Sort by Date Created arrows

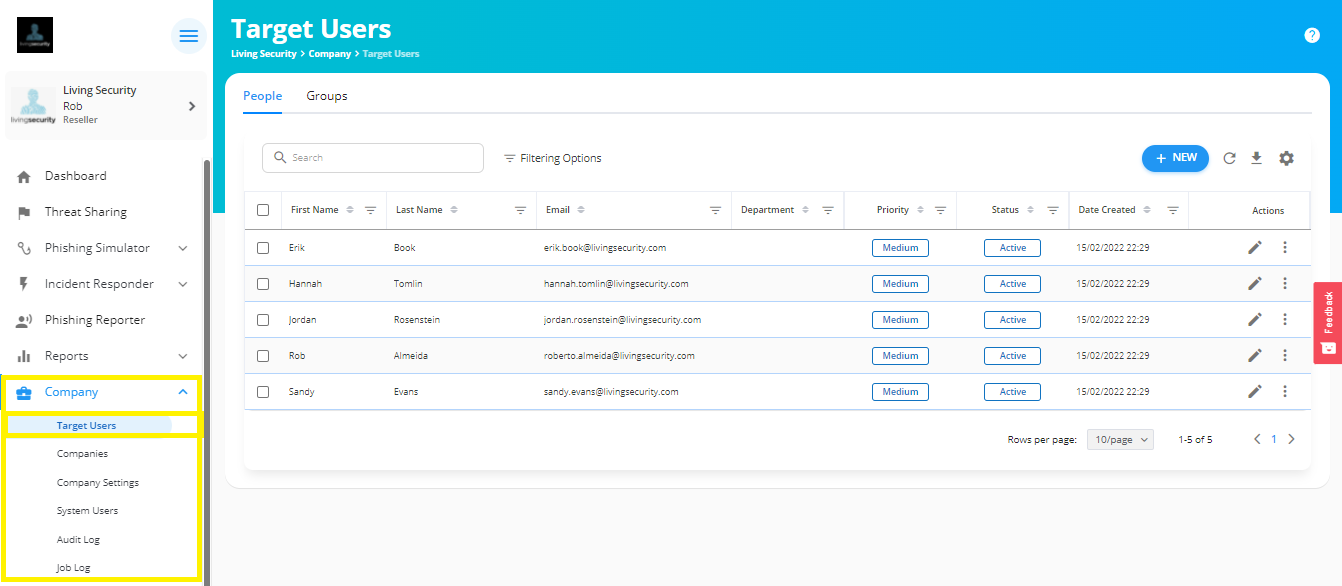[1147, 211]
